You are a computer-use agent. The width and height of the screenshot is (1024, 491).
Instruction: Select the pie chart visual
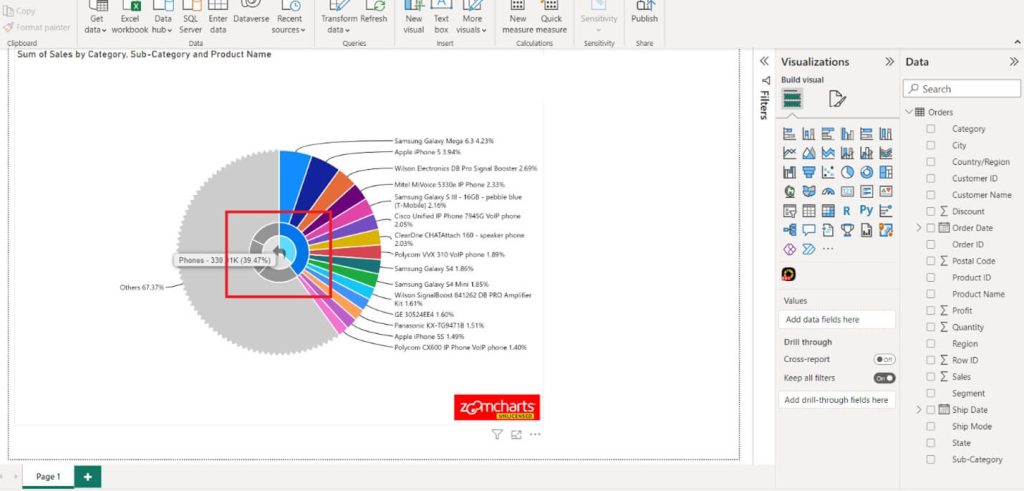click(847, 172)
